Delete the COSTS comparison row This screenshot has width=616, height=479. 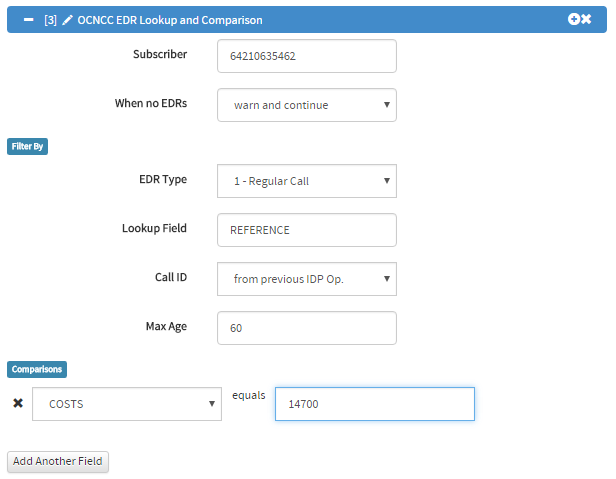coord(18,403)
